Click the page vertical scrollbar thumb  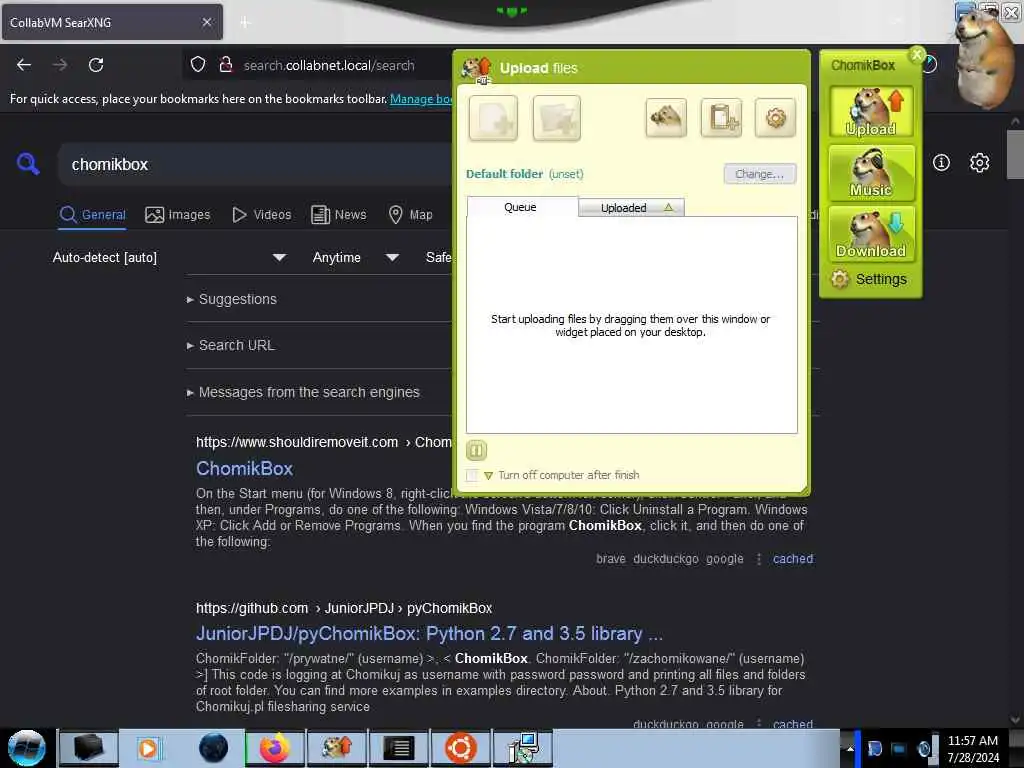[1014, 154]
